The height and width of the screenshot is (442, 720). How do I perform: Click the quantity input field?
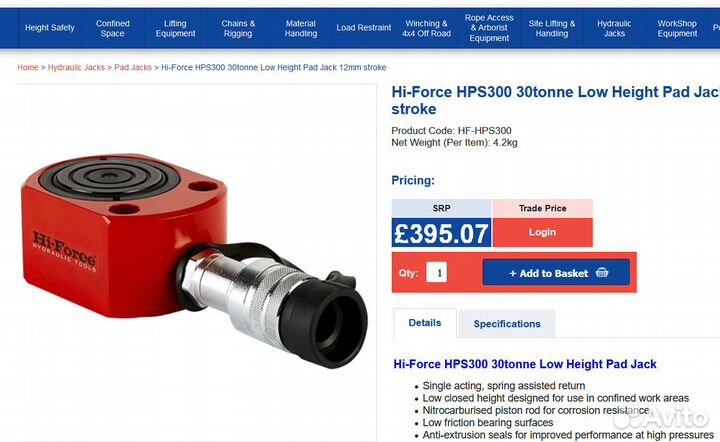(x=436, y=272)
